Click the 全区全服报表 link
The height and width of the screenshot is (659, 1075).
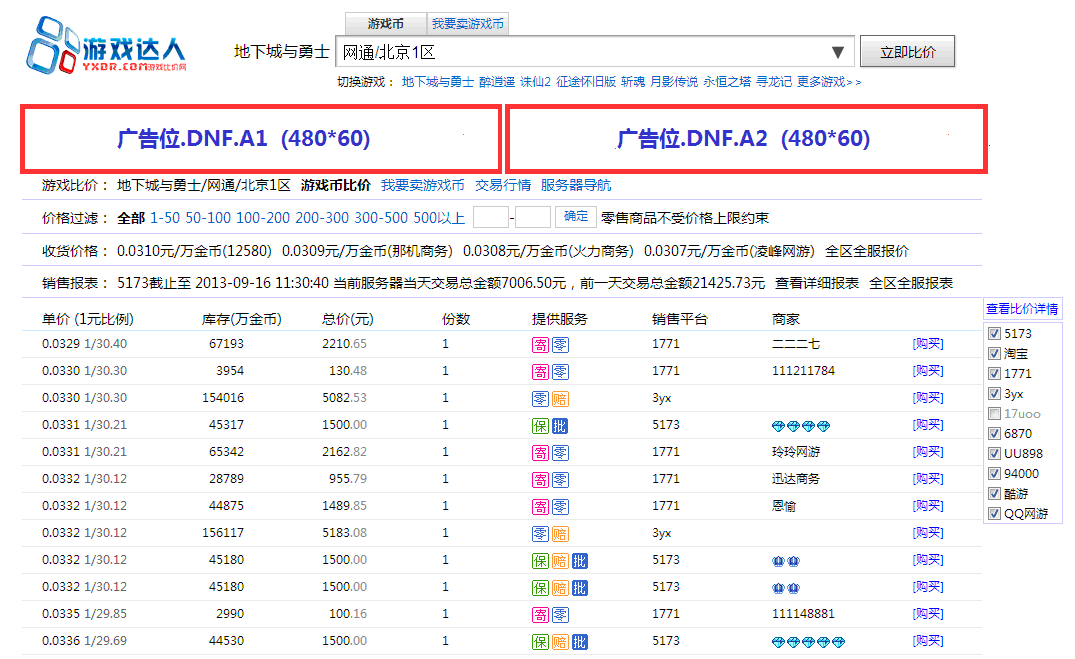[x=911, y=283]
